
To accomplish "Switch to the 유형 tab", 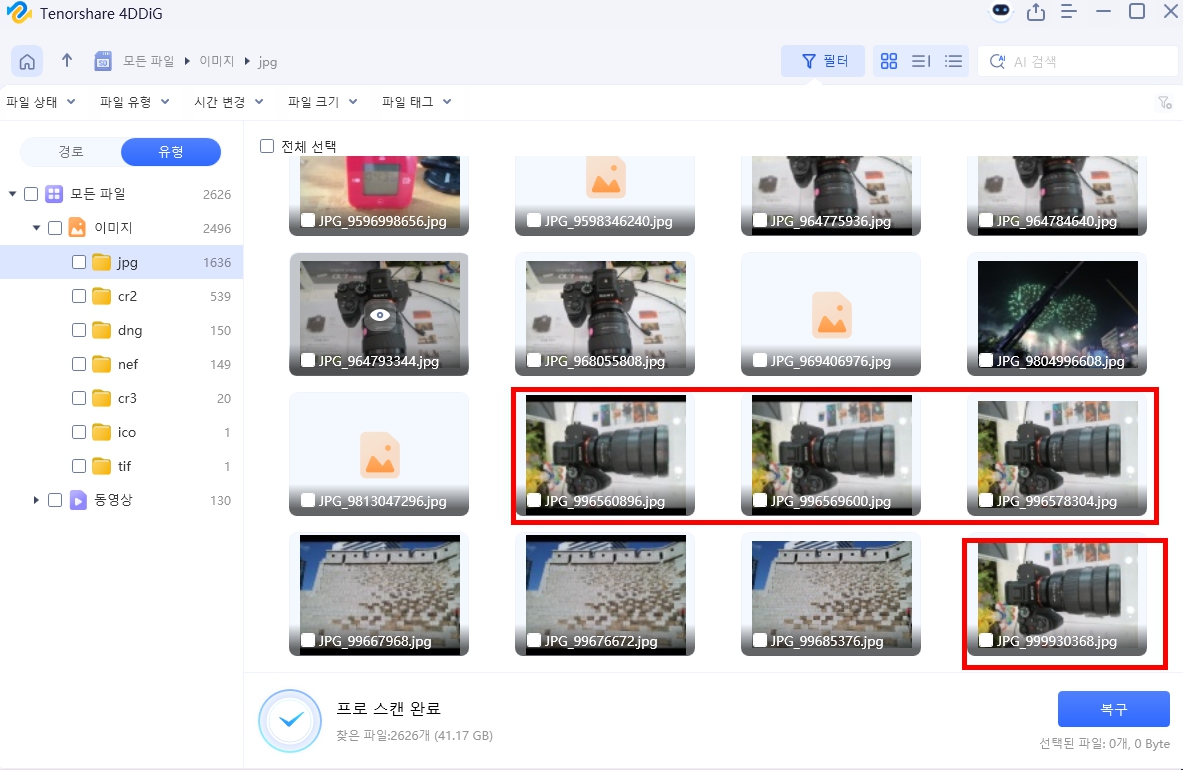I will coord(171,152).
